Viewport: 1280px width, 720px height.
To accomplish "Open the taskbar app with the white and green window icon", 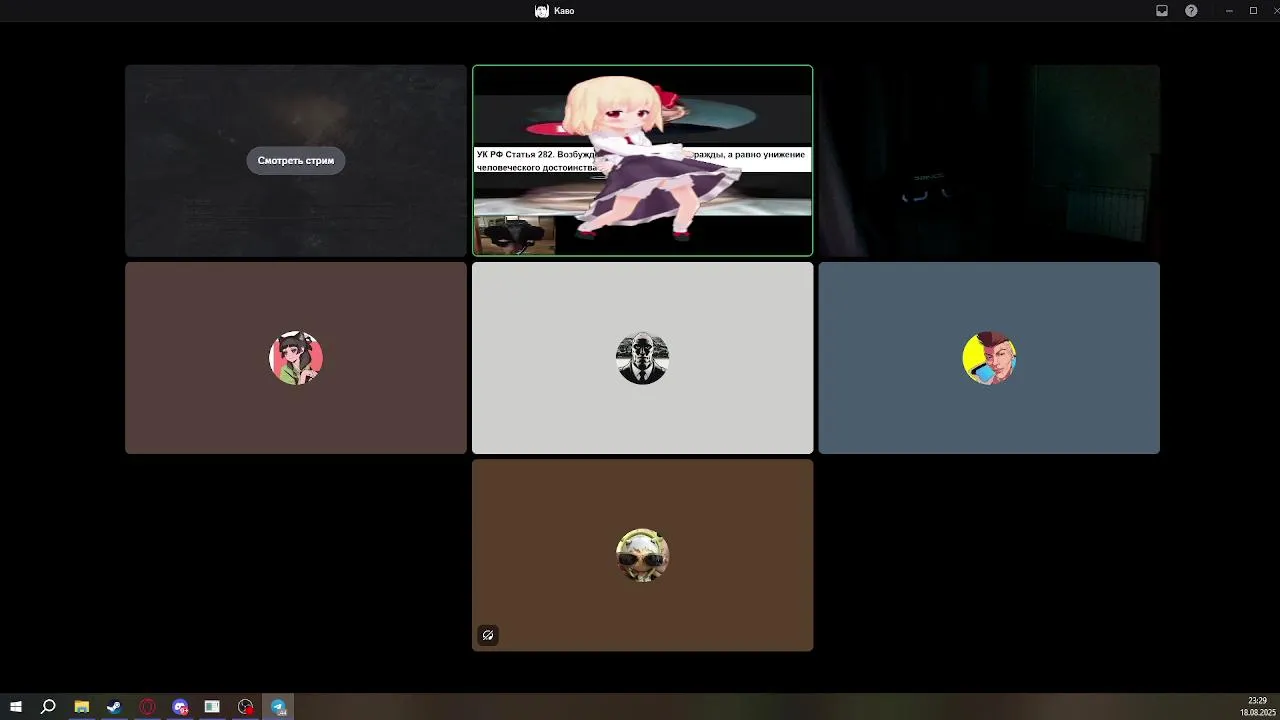I will 212,707.
